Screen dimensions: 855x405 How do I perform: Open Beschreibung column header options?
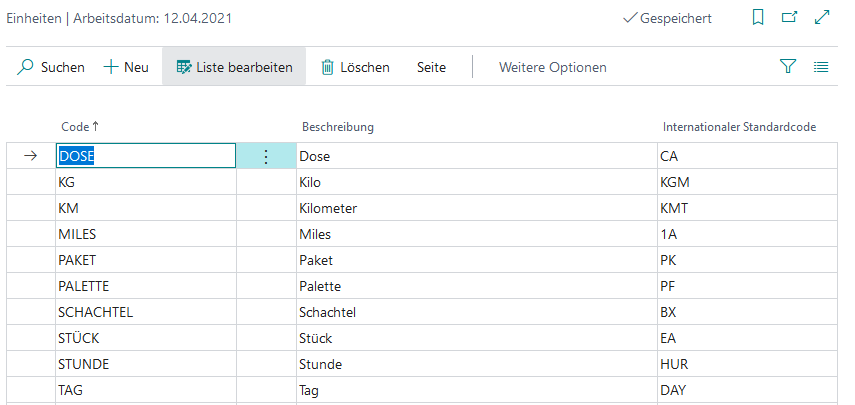(x=338, y=127)
